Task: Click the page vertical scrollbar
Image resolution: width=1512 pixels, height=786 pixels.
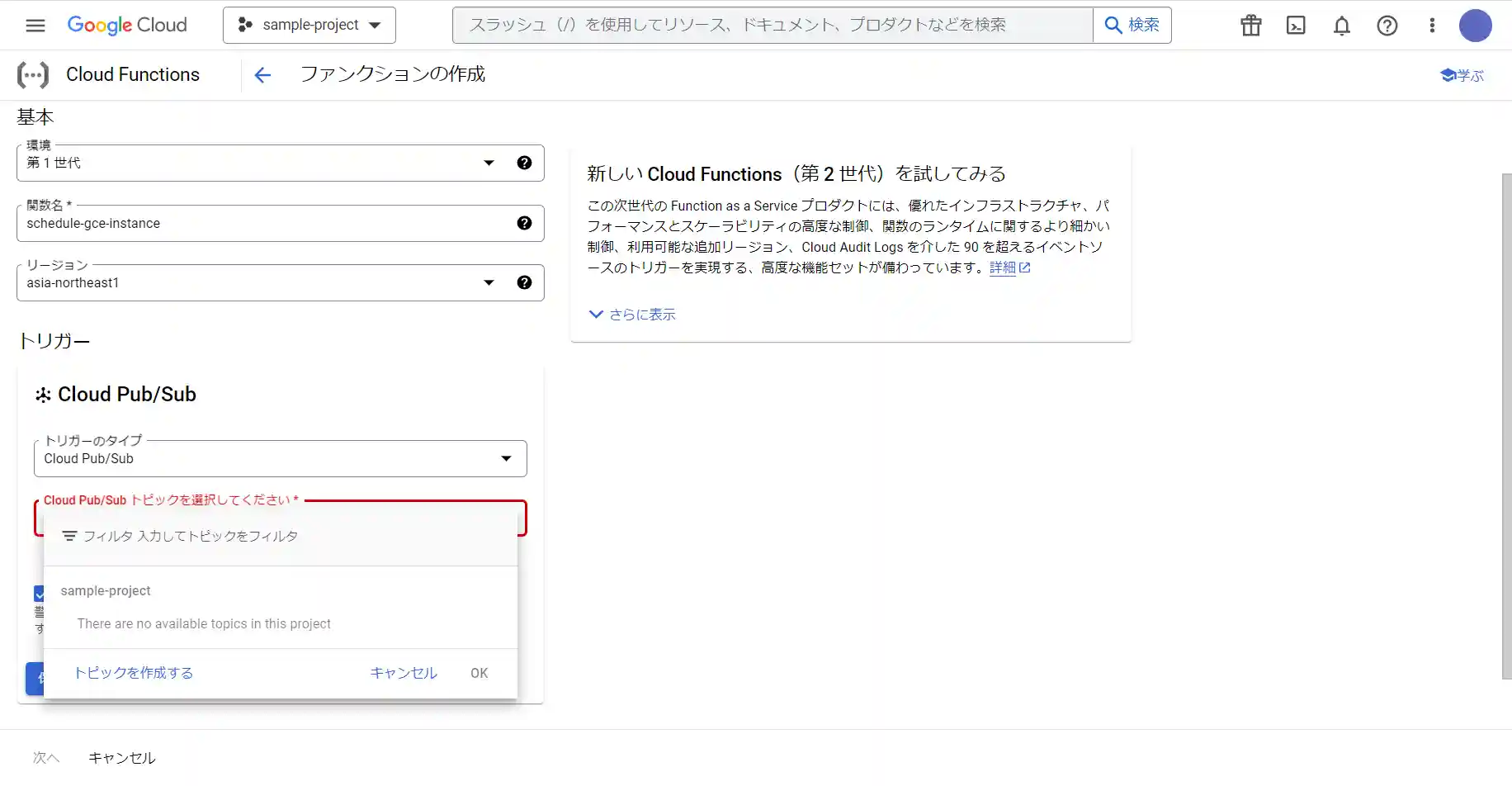Action: pyautogui.click(x=1506, y=426)
